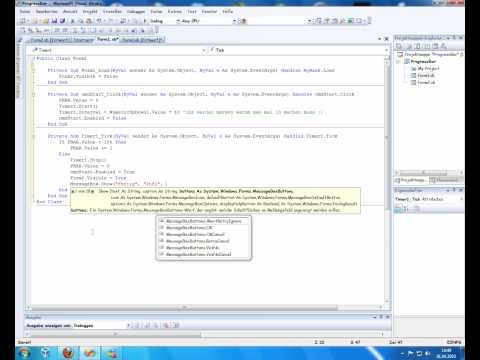Click the Cut scissors icon
This screenshot has height=360, width=480.
pos(73,21)
